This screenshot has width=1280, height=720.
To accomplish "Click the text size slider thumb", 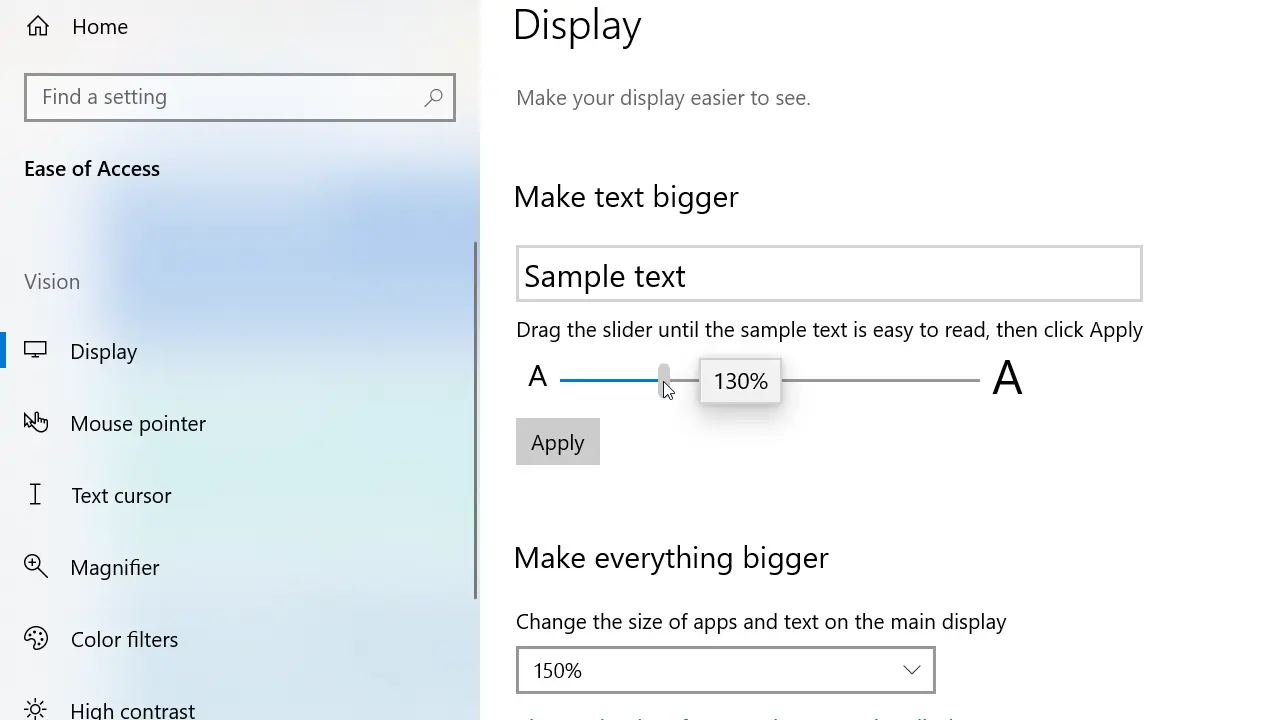I will click(664, 380).
